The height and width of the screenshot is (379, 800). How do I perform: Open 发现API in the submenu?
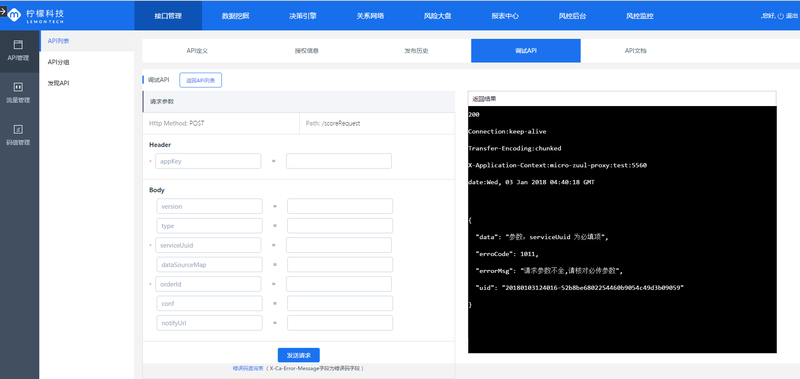pyautogui.click(x=86, y=83)
